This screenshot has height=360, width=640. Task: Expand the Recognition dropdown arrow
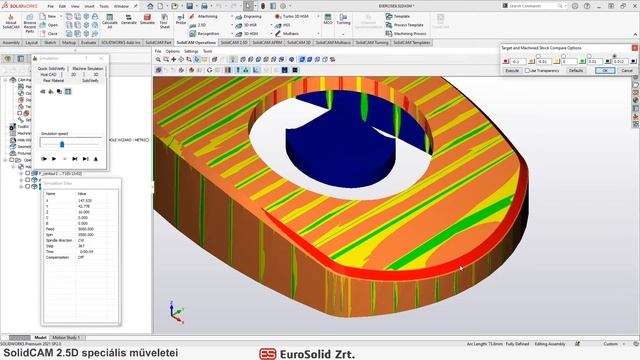(x=232, y=33)
